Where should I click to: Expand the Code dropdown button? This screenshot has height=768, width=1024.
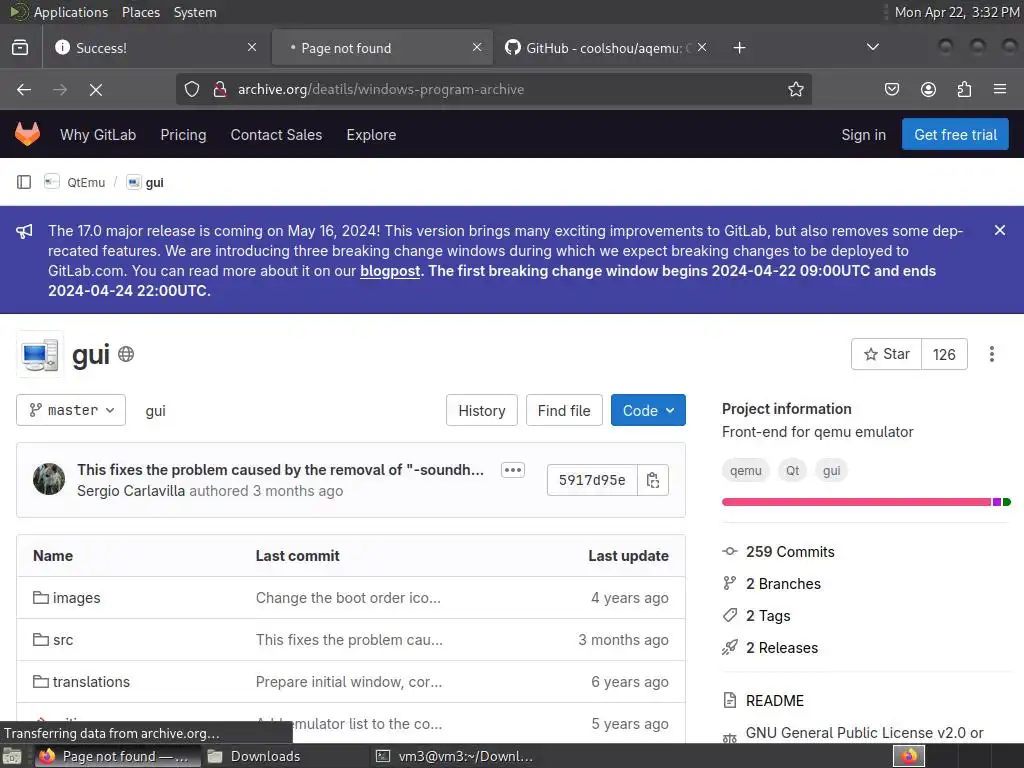click(648, 410)
